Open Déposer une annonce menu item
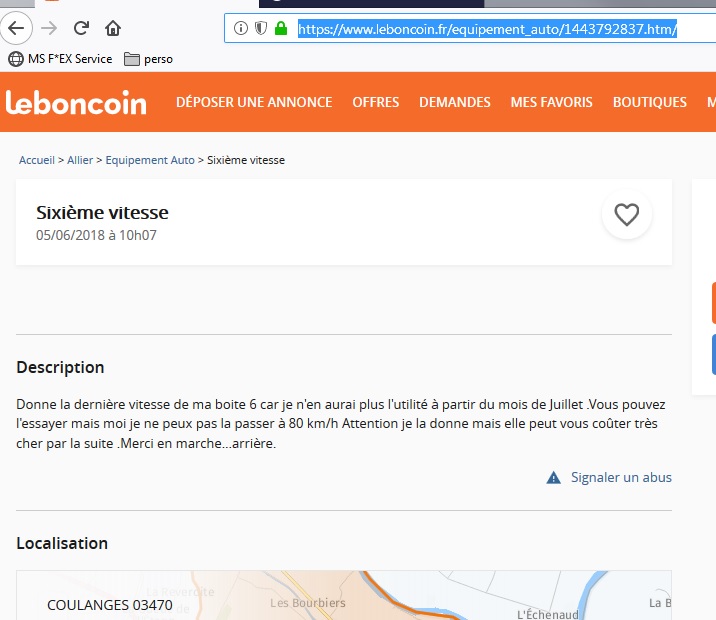The height and width of the screenshot is (620, 716). [254, 102]
